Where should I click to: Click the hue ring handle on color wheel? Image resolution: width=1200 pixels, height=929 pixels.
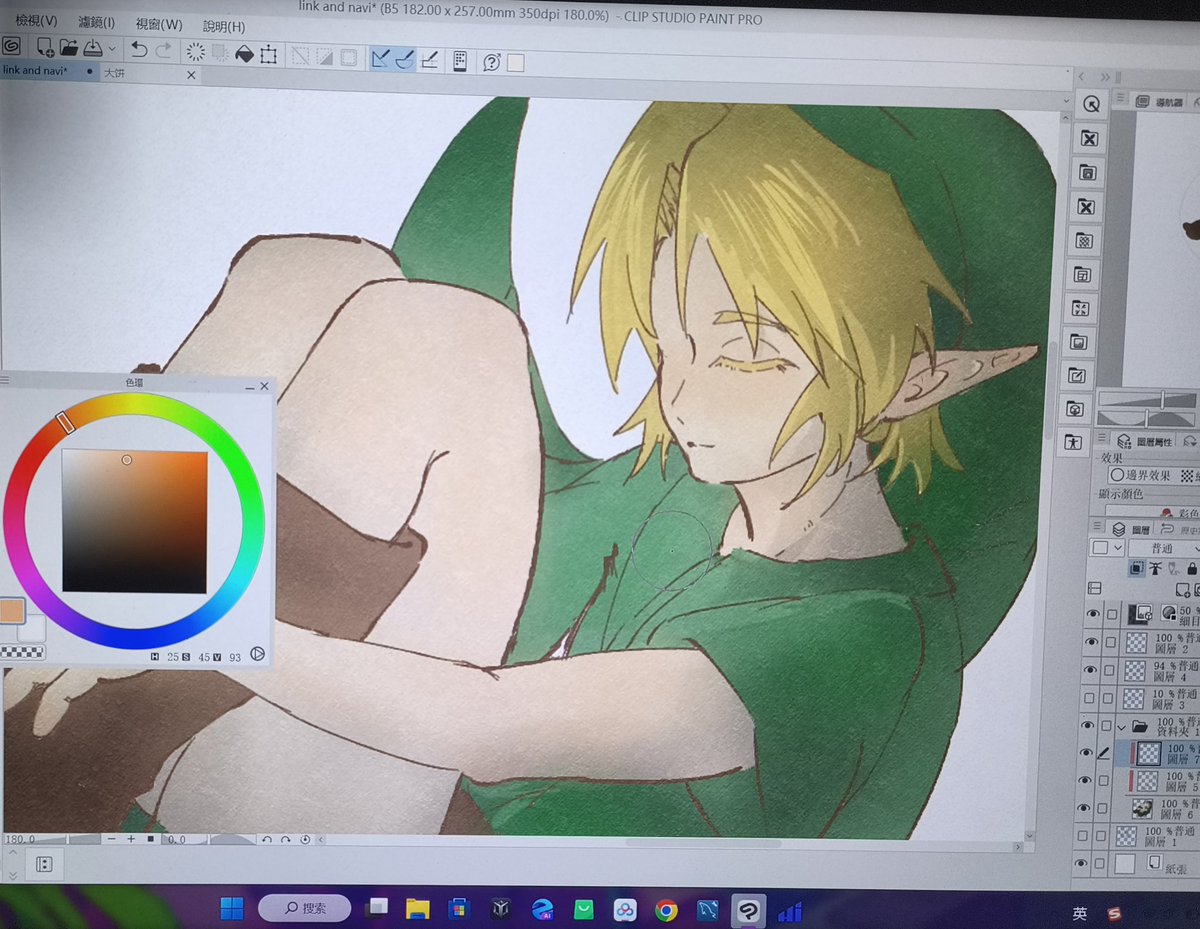click(x=66, y=422)
